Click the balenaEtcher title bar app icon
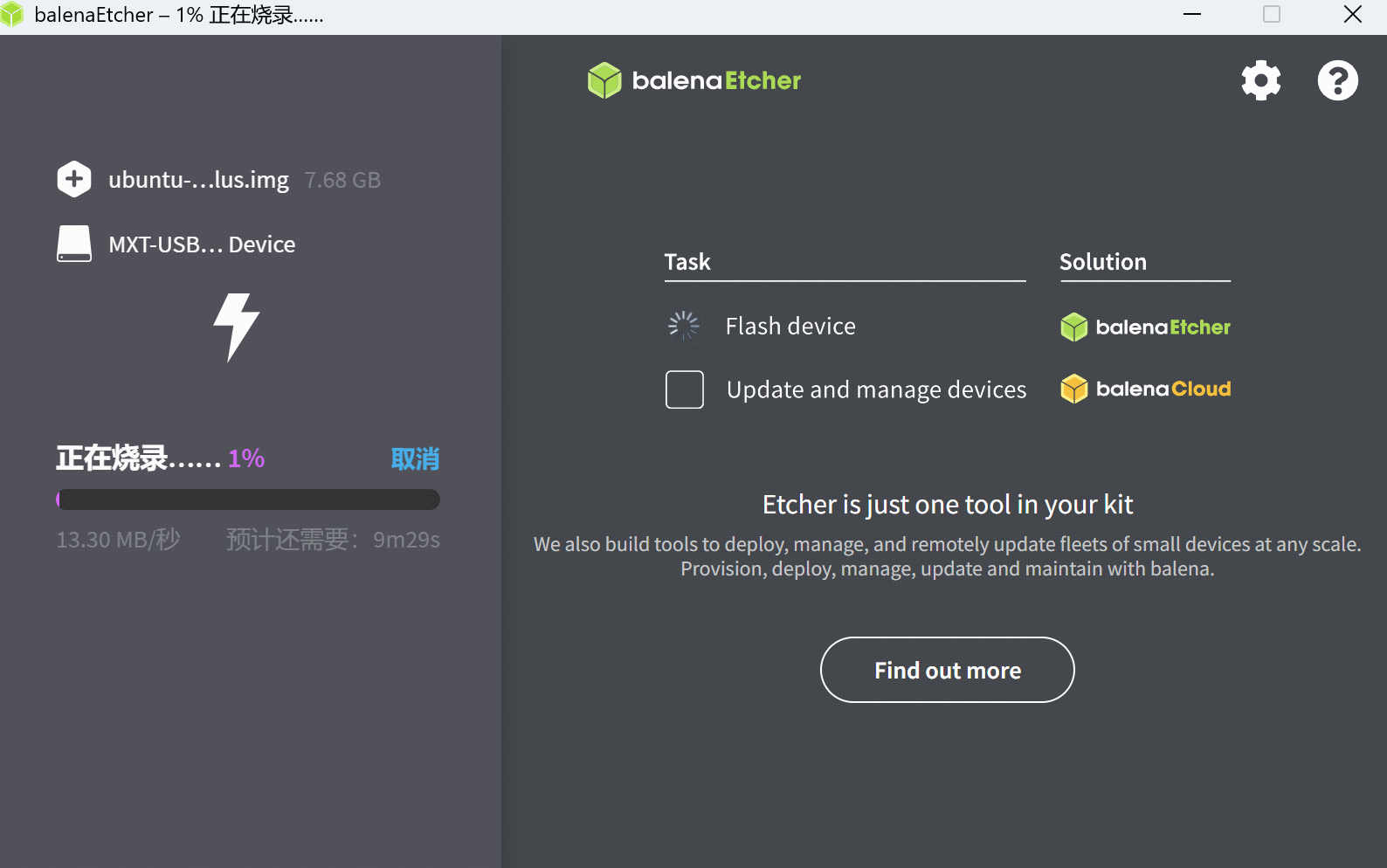Image resolution: width=1387 pixels, height=868 pixels. [12, 15]
